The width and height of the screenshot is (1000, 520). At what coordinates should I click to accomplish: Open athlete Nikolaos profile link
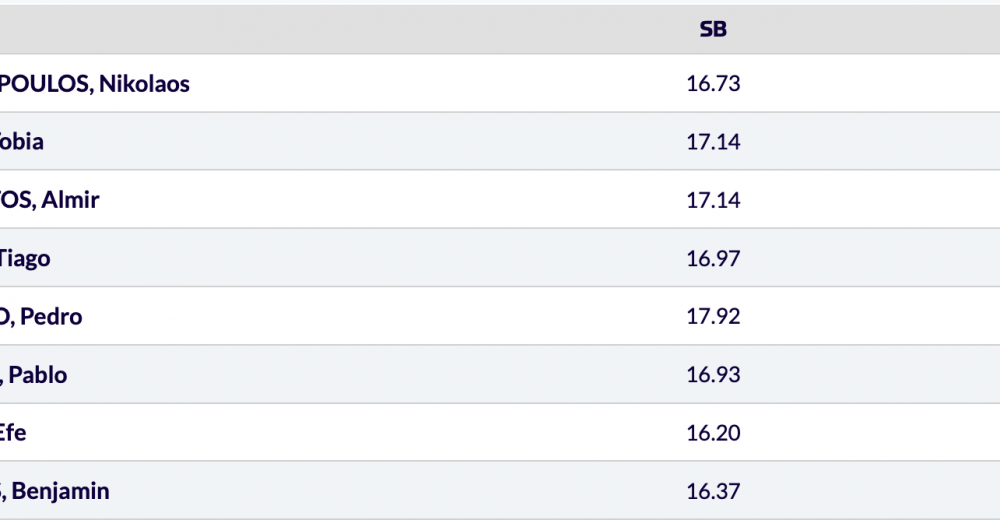point(95,84)
